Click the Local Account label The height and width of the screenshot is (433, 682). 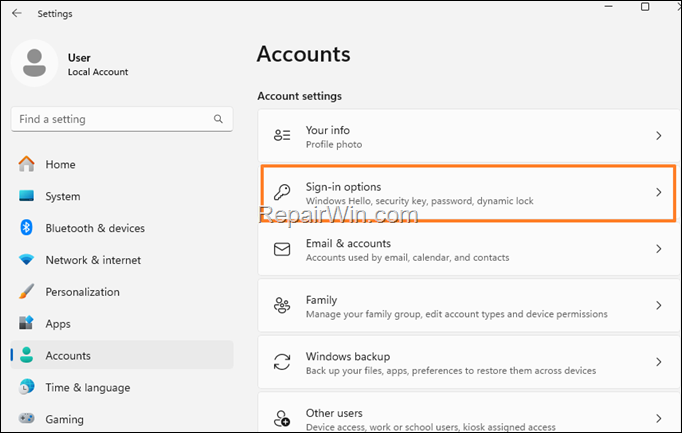98,72
